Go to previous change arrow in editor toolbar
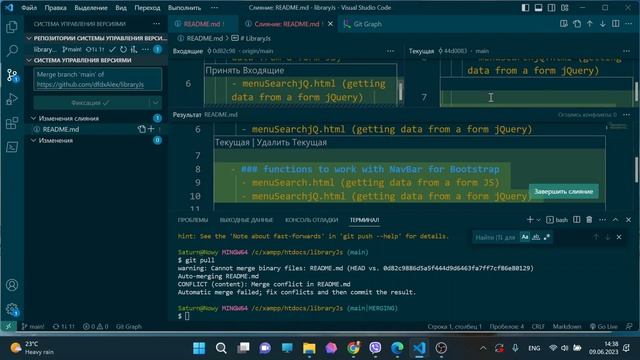 pos(590,24)
